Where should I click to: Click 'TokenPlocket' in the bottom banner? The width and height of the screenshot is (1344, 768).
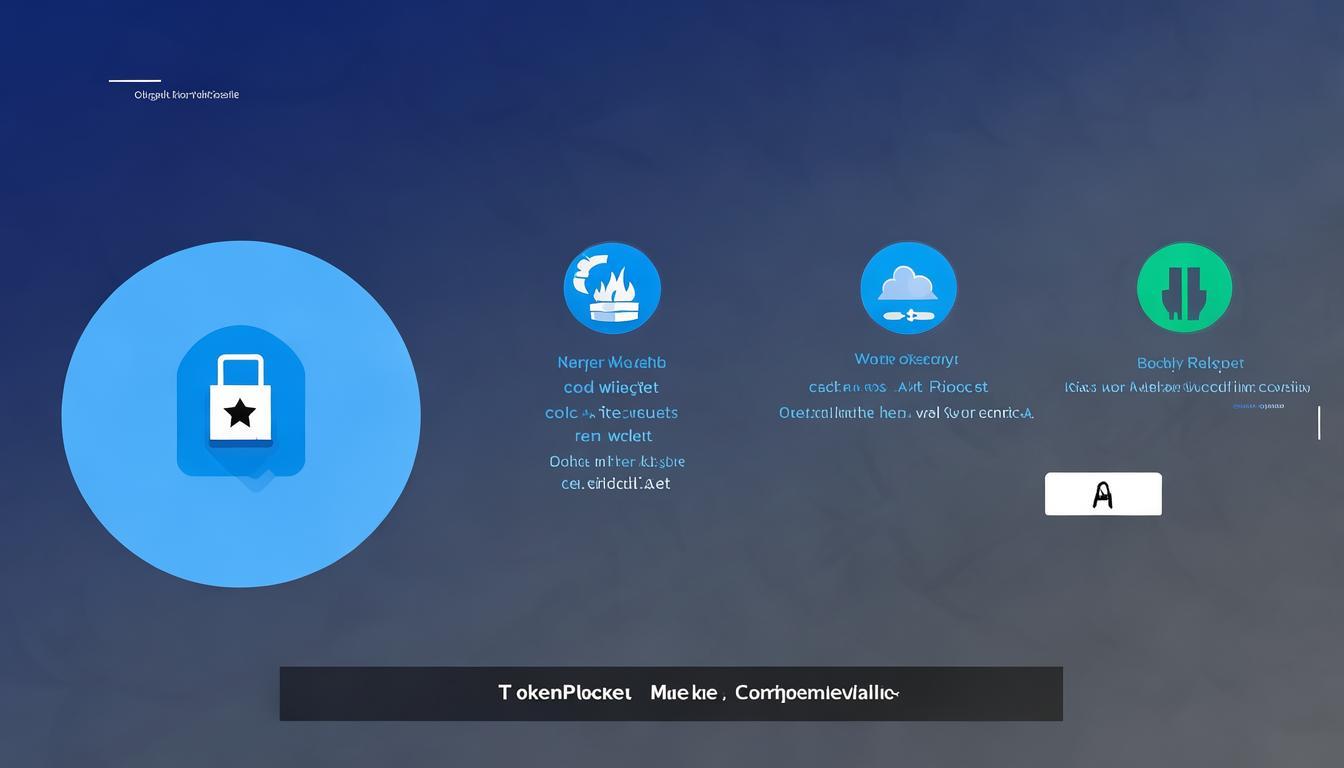[565, 693]
